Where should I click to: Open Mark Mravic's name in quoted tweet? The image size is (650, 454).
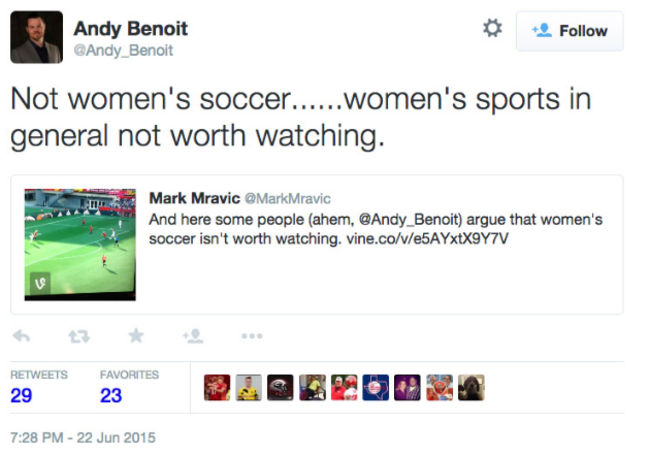[x=191, y=198]
